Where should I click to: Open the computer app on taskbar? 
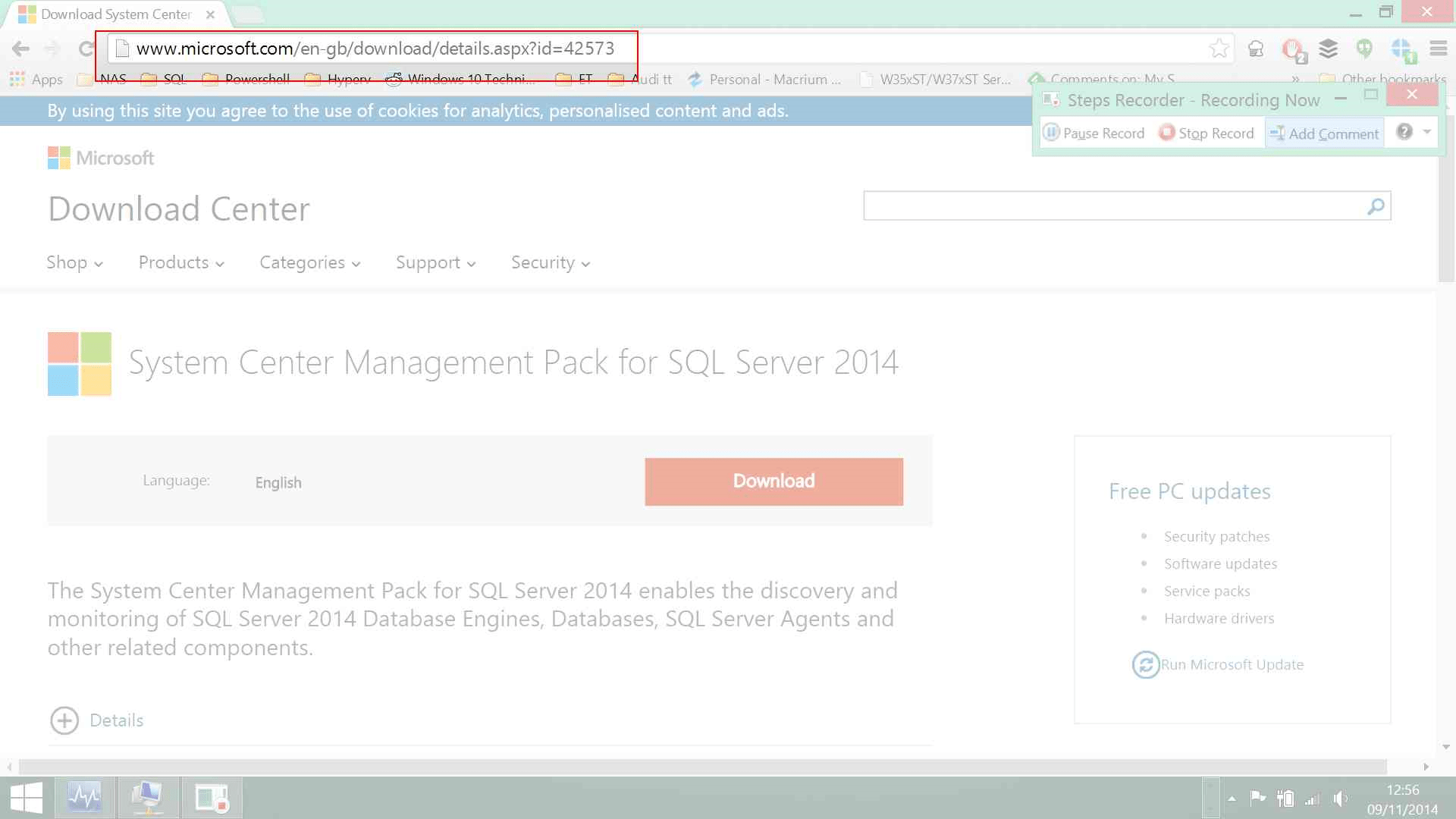148,798
